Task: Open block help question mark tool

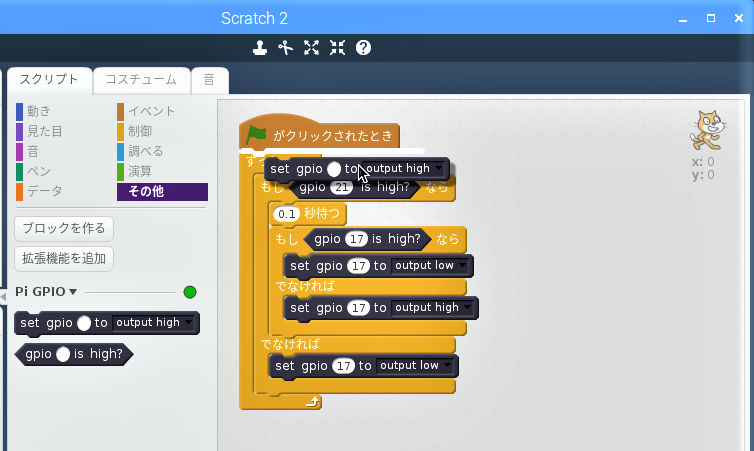Action: coord(364,48)
